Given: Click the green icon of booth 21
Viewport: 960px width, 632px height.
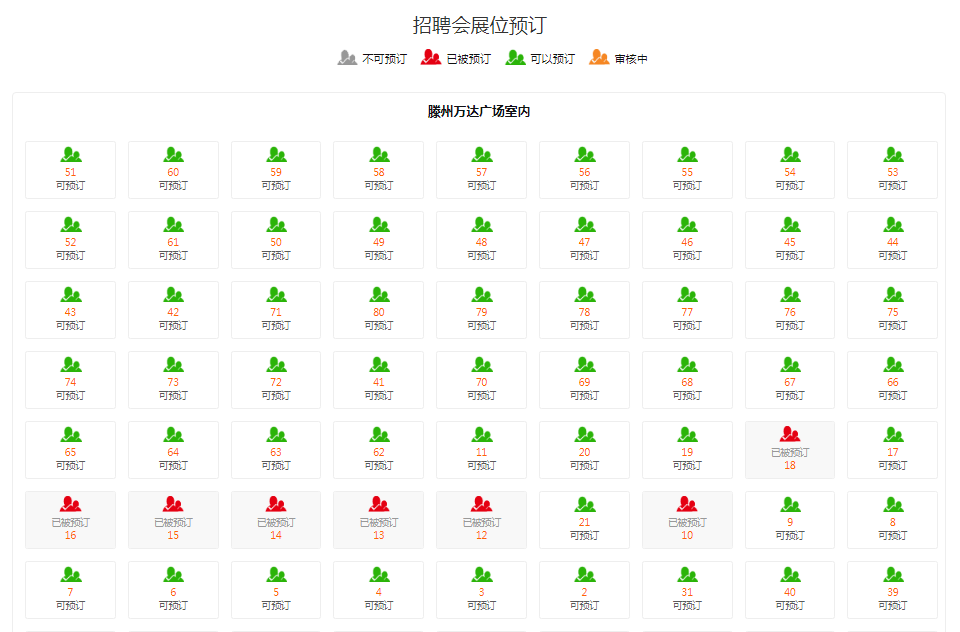Looking at the screenshot, I should (585, 505).
